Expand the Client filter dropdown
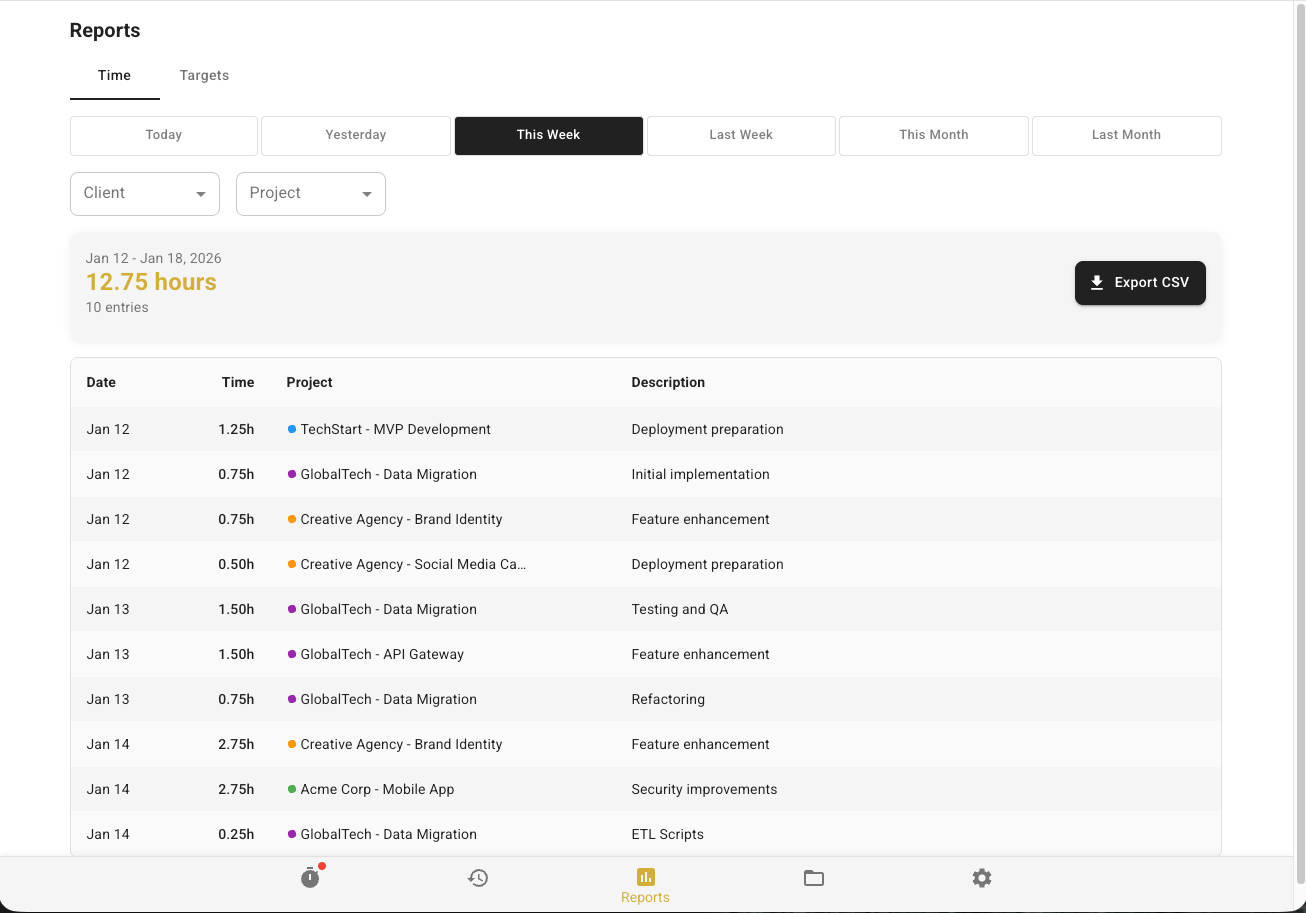 point(200,194)
